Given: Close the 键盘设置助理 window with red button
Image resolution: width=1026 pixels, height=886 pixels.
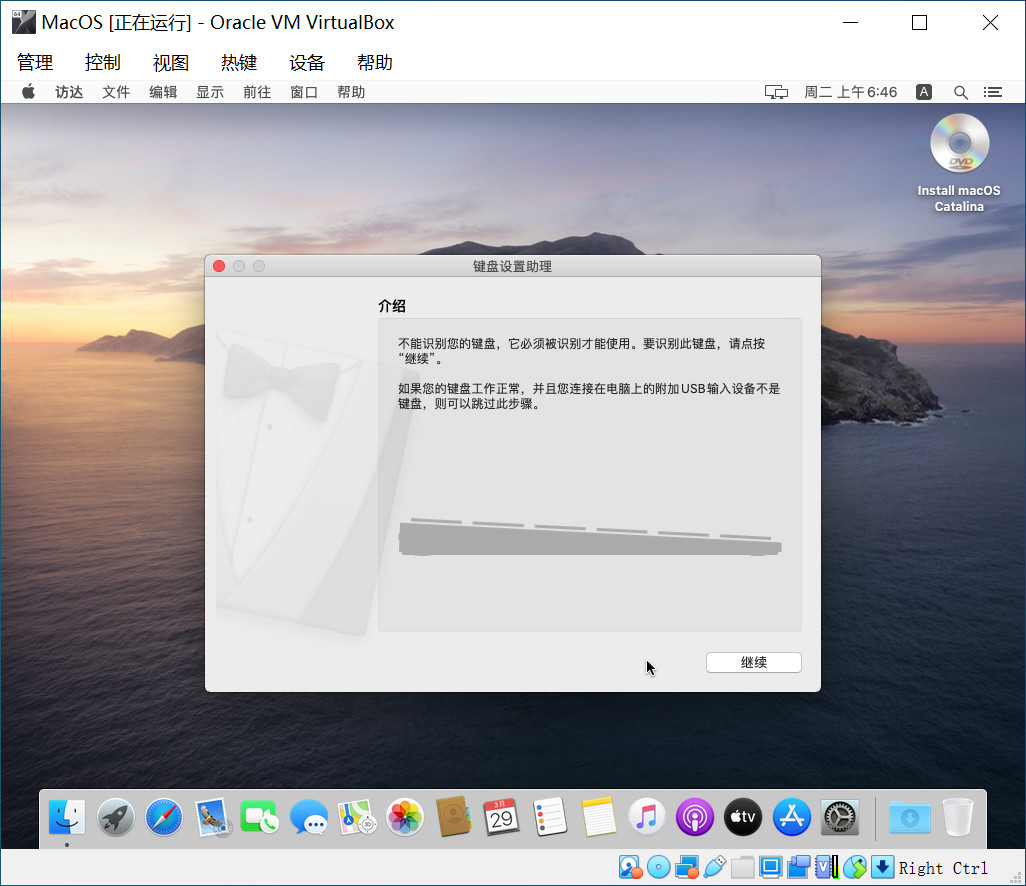Looking at the screenshot, I should coord(219,266).
